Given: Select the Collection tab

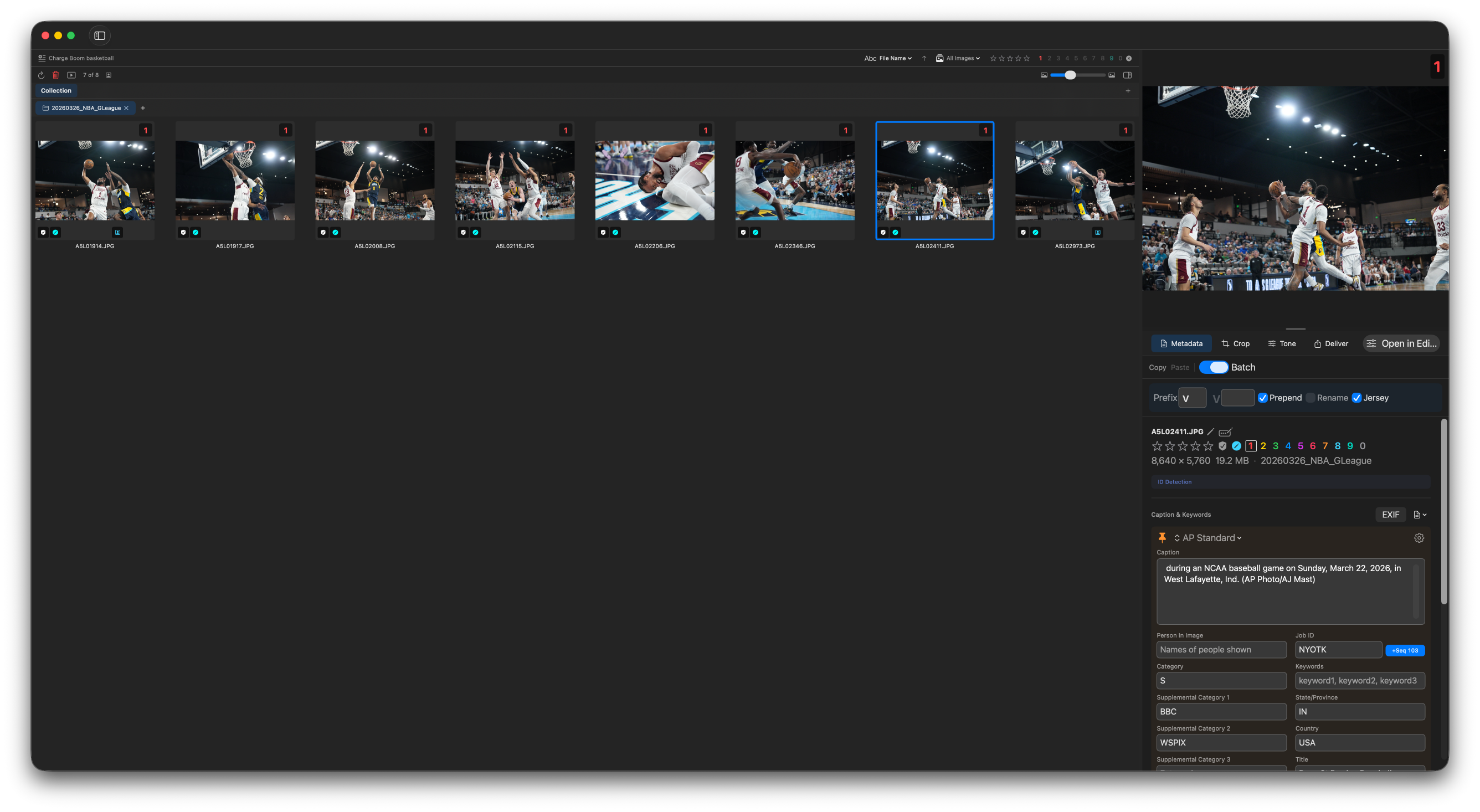Looking at the screenshot, I should 56,91.
